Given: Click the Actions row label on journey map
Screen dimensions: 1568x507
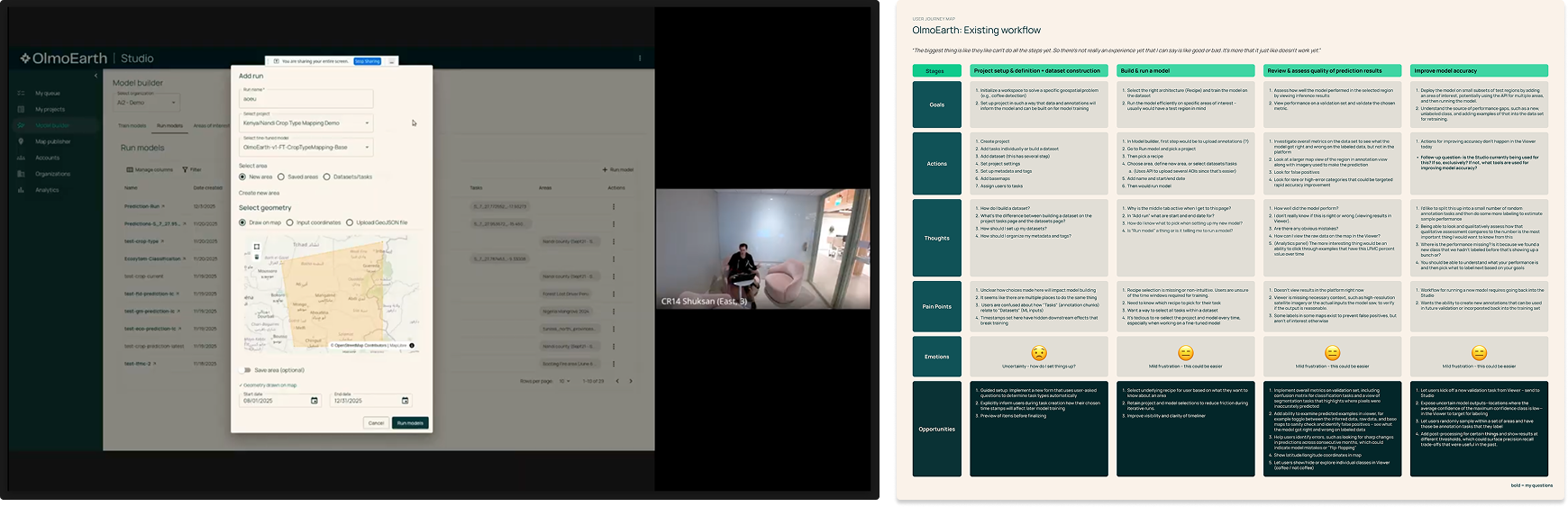Looking at the screenshot, I should (936, 164).
